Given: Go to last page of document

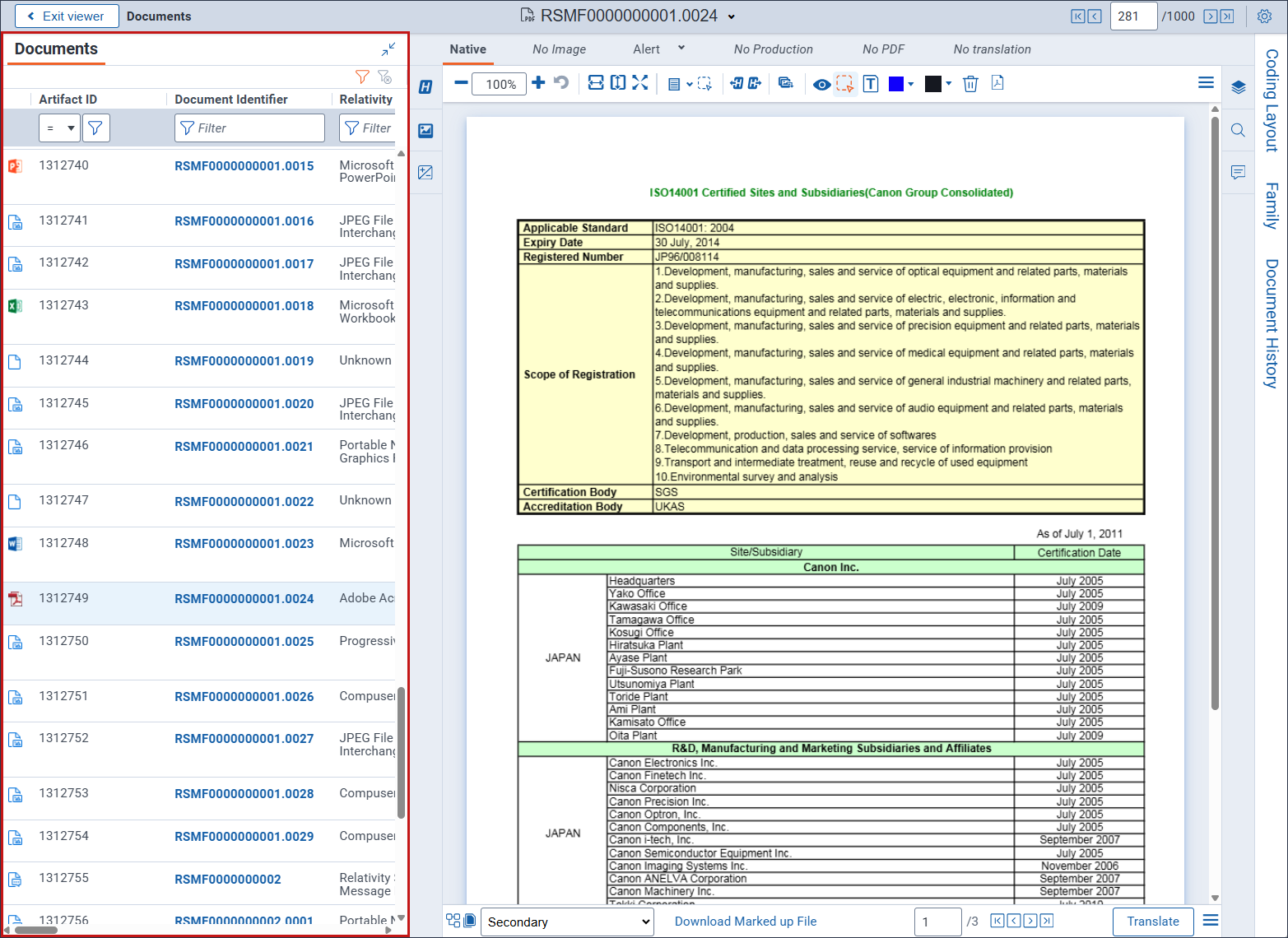Looking at the screenshot, I should point(1047,921).
